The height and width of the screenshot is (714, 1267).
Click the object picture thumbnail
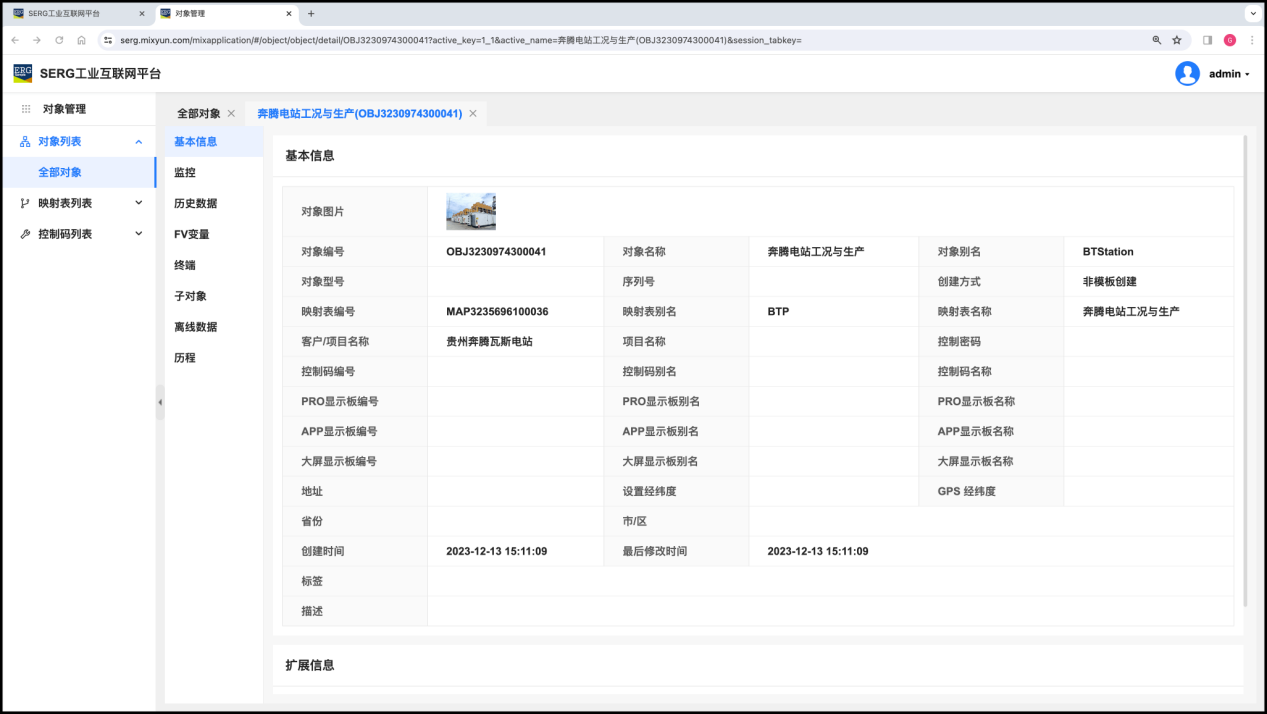pos(471,212)
